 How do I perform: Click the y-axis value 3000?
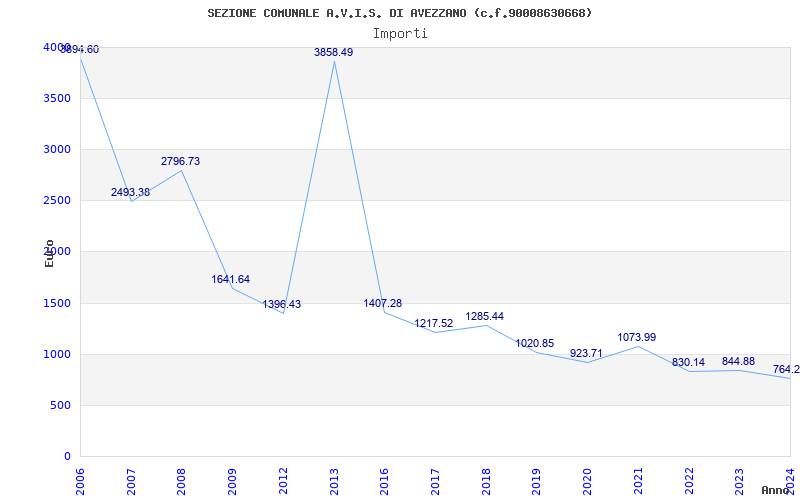pyautogui.click(x=57, y=149)
